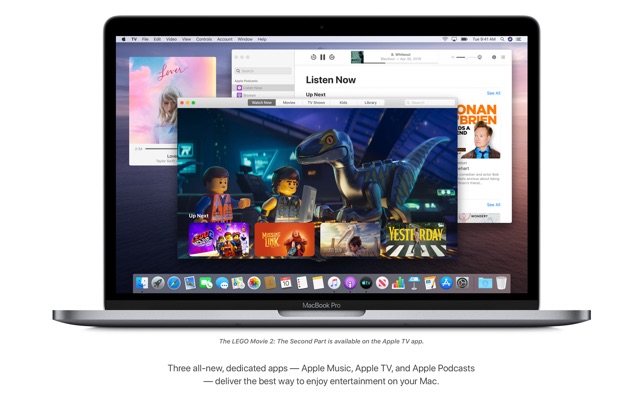Switch to Library tab in TV window
The image size is (643, 402).
370,103
